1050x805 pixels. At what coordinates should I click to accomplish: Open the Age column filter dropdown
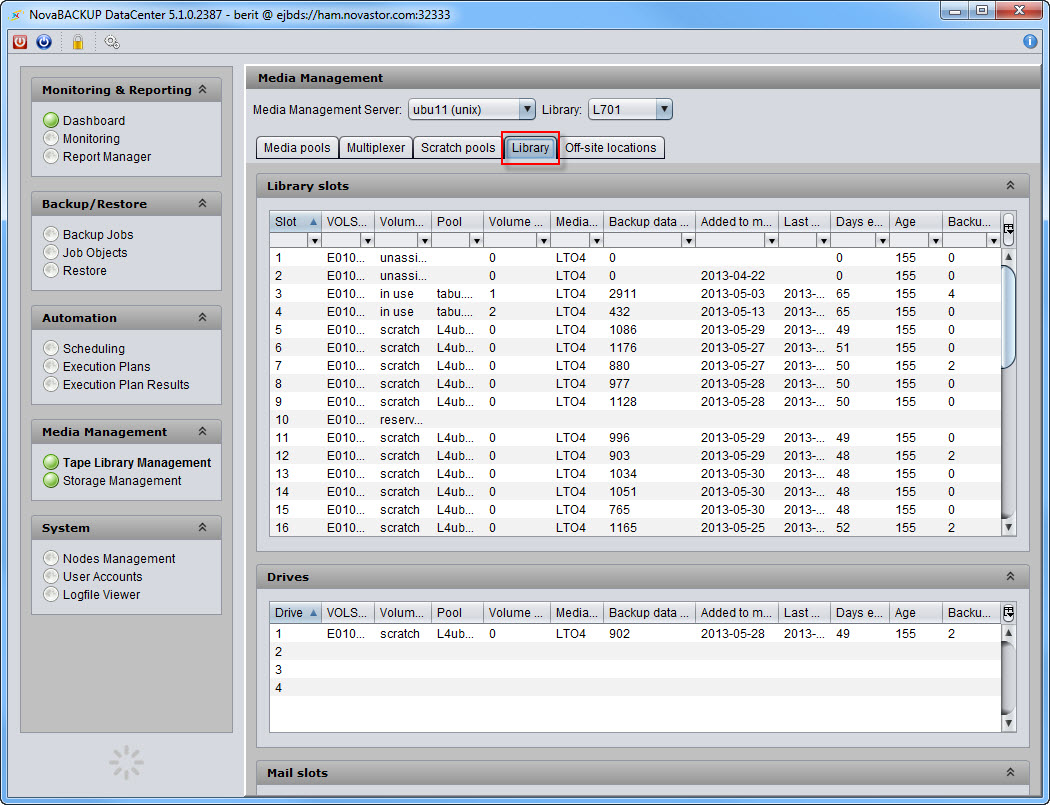click(x=935, y=240)
